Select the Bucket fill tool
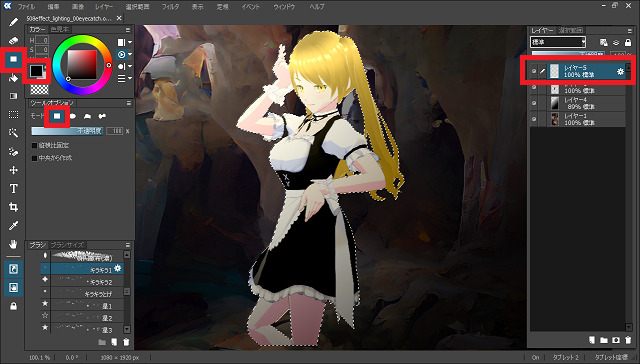Image resolution: width=640 pixels, height=364 pixels. [13, 78]
